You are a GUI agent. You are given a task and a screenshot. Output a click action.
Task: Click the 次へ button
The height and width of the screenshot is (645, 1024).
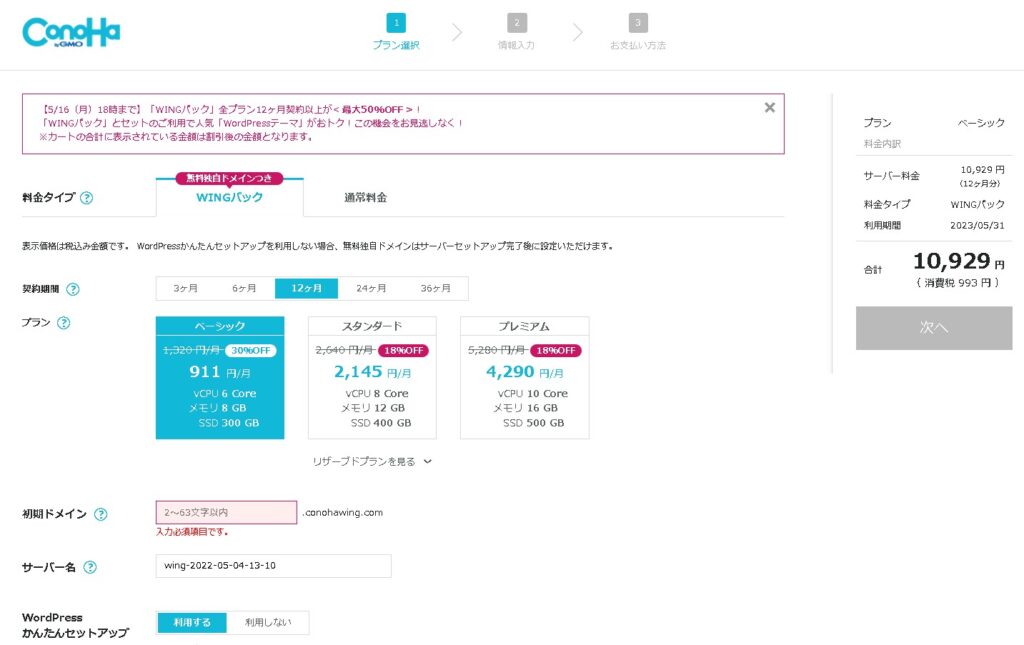pyautogui.click(x=933, y=328)
